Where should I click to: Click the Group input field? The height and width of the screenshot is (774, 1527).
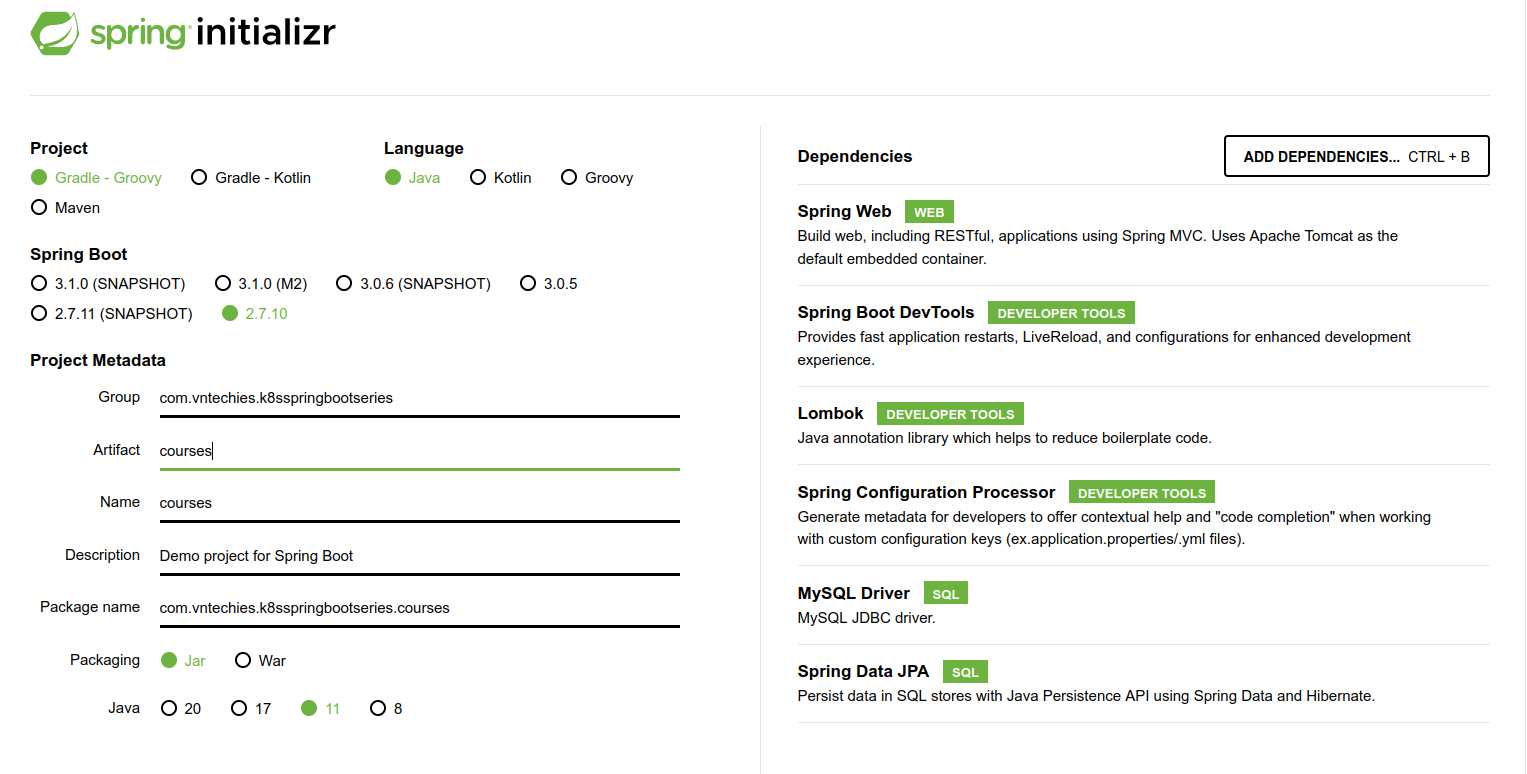419,398
